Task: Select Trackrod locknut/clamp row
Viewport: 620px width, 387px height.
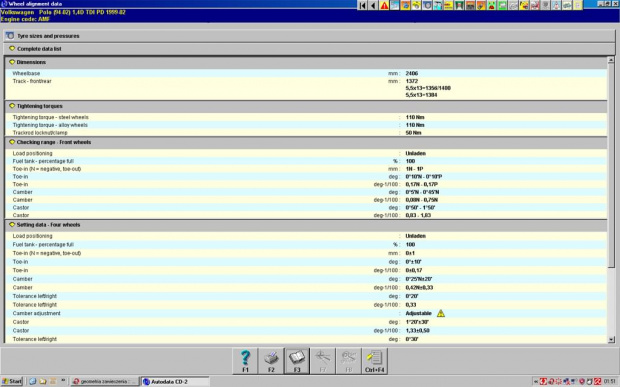Action: pos(306,133)
